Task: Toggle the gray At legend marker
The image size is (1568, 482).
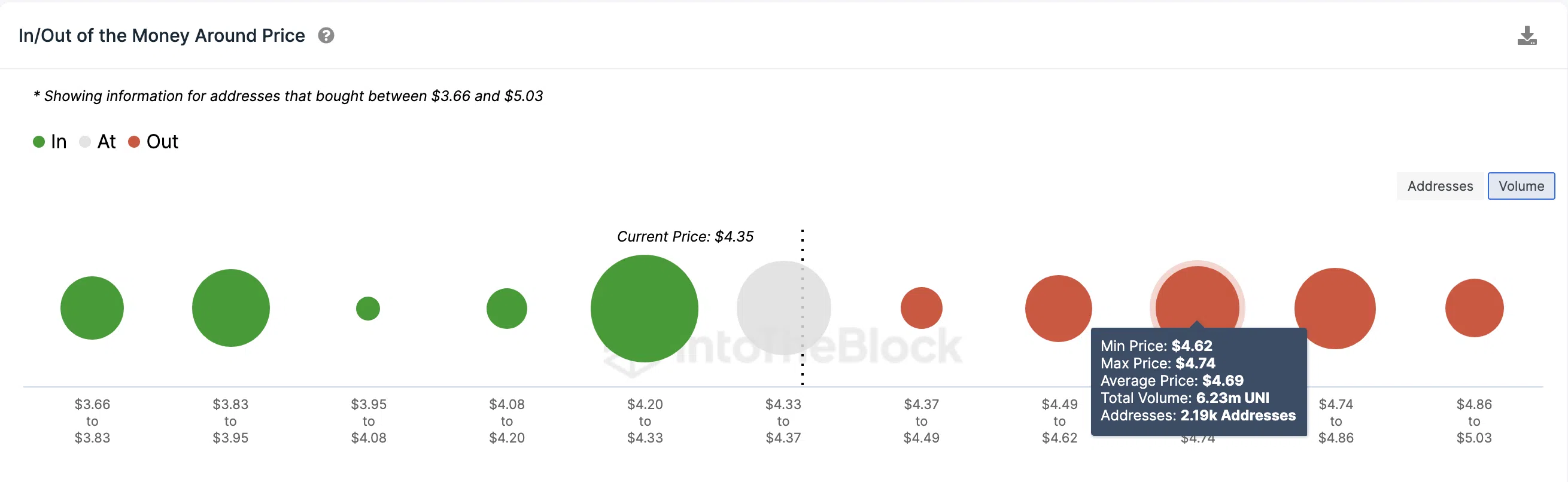Action: (85, 142)
